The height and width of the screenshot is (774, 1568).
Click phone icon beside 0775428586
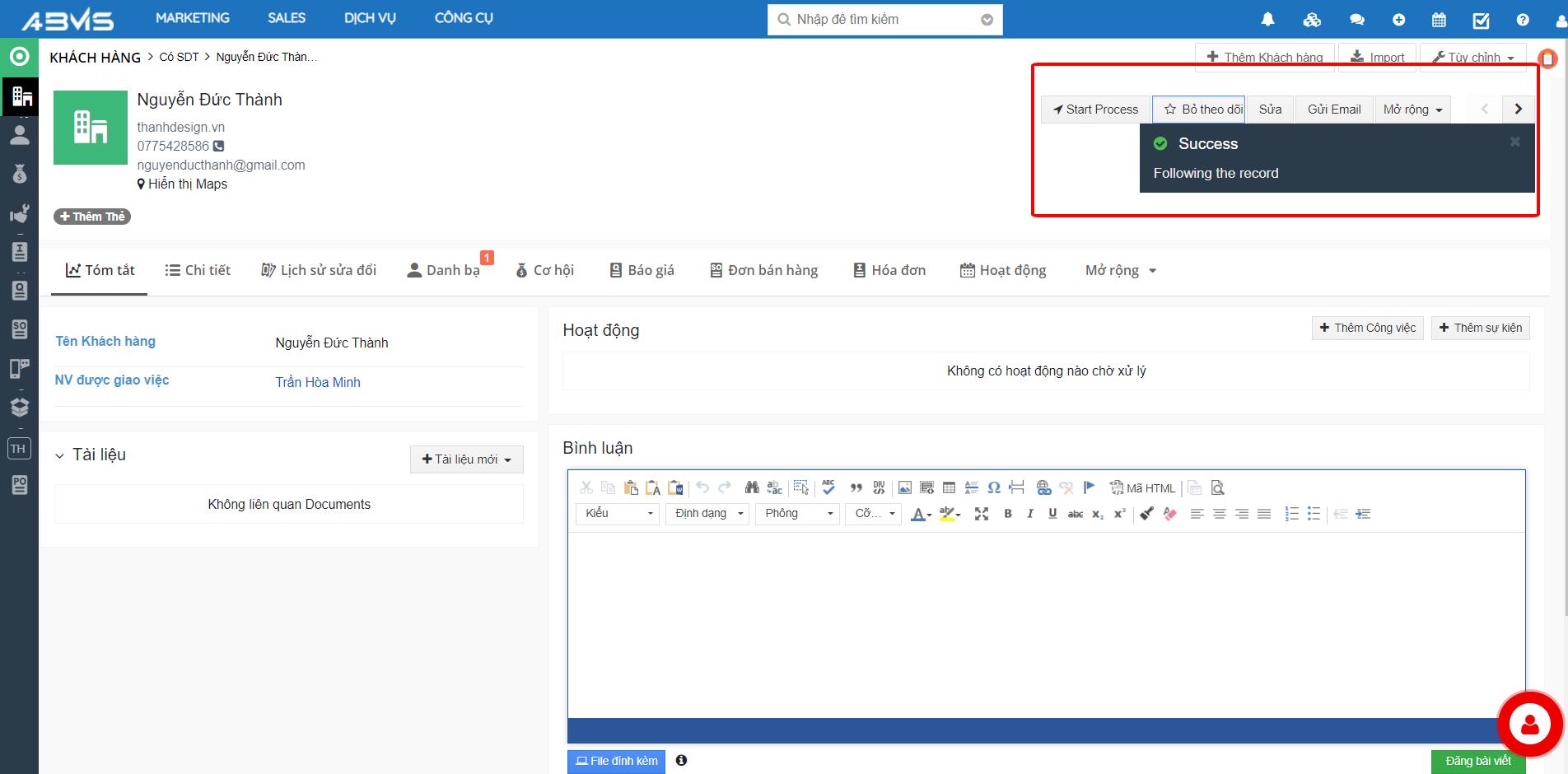click(x=218, y=146)
